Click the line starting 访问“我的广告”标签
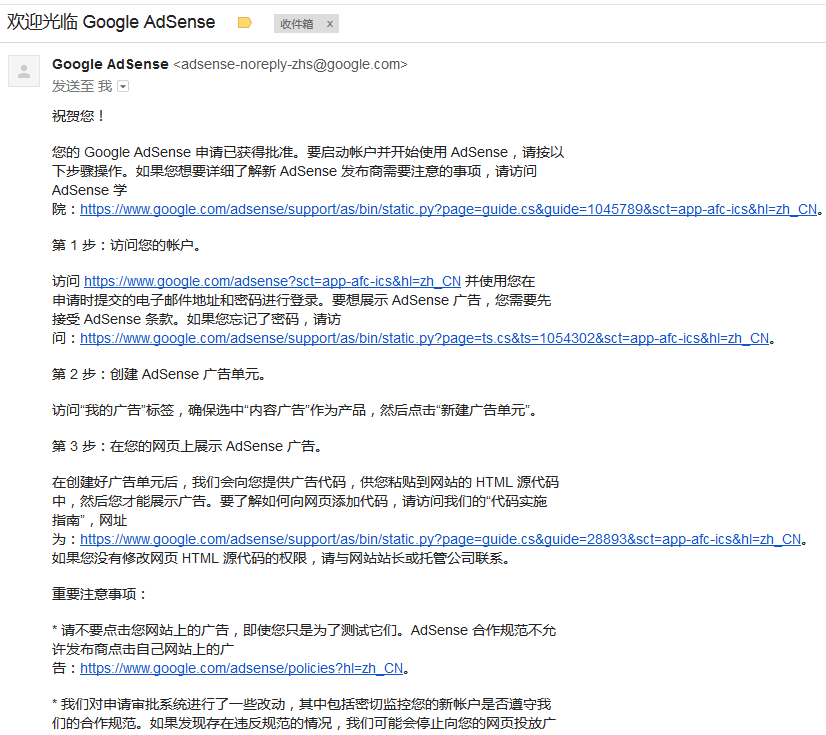The width and height of the screenshot is (826, 735). point(295,410)
